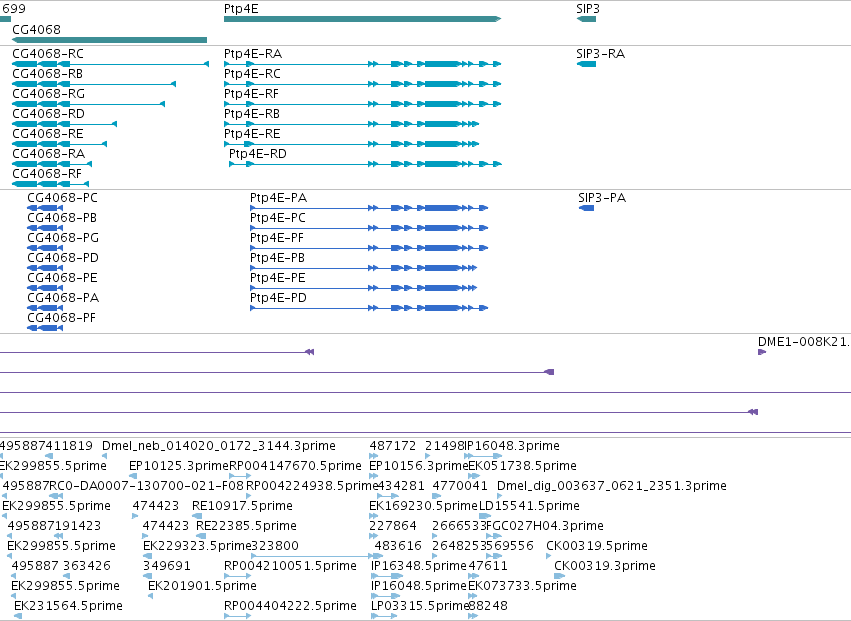Click transcript label CG4068-RA

pyautogui.click(x=48, y=154)
